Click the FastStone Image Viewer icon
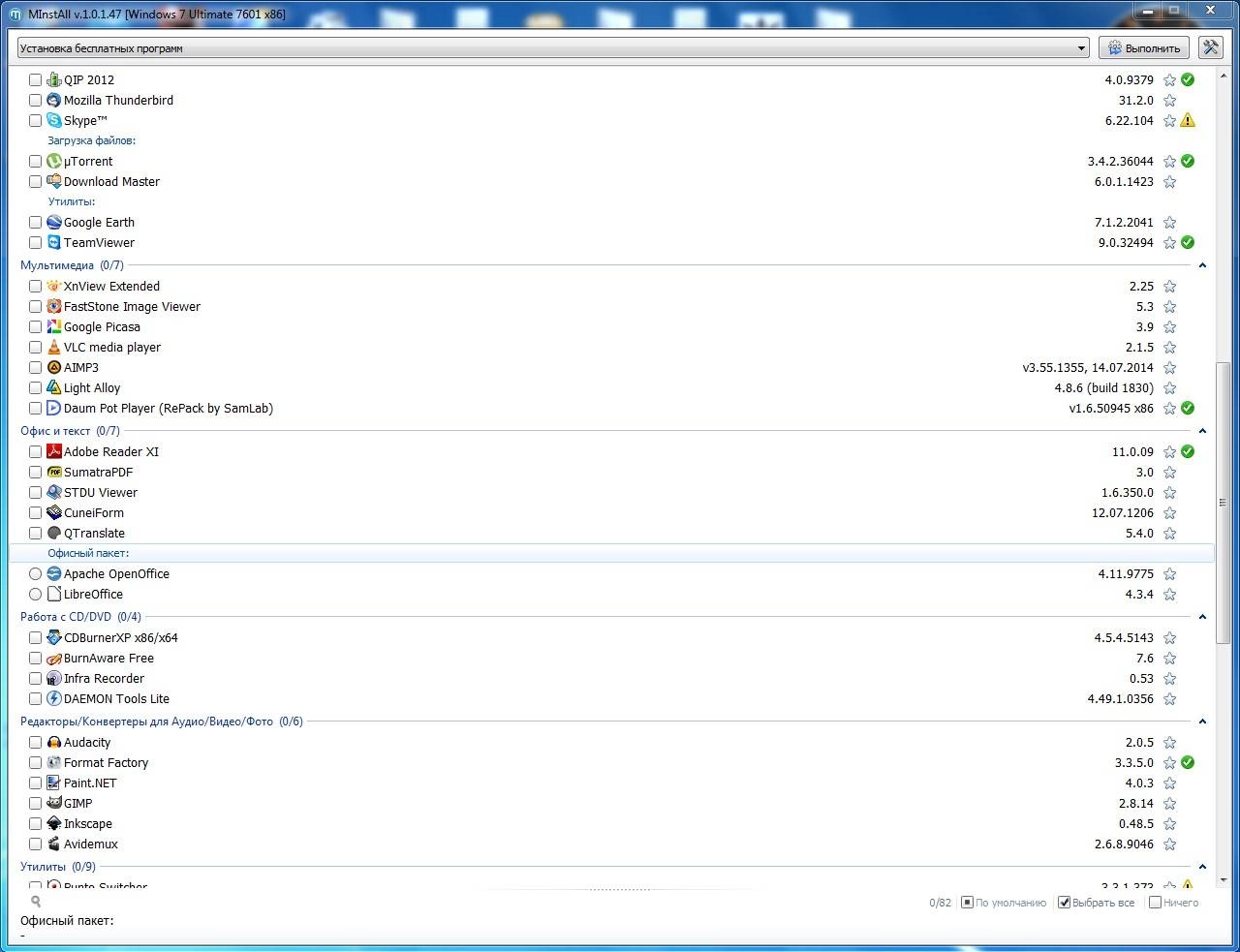 54,306
